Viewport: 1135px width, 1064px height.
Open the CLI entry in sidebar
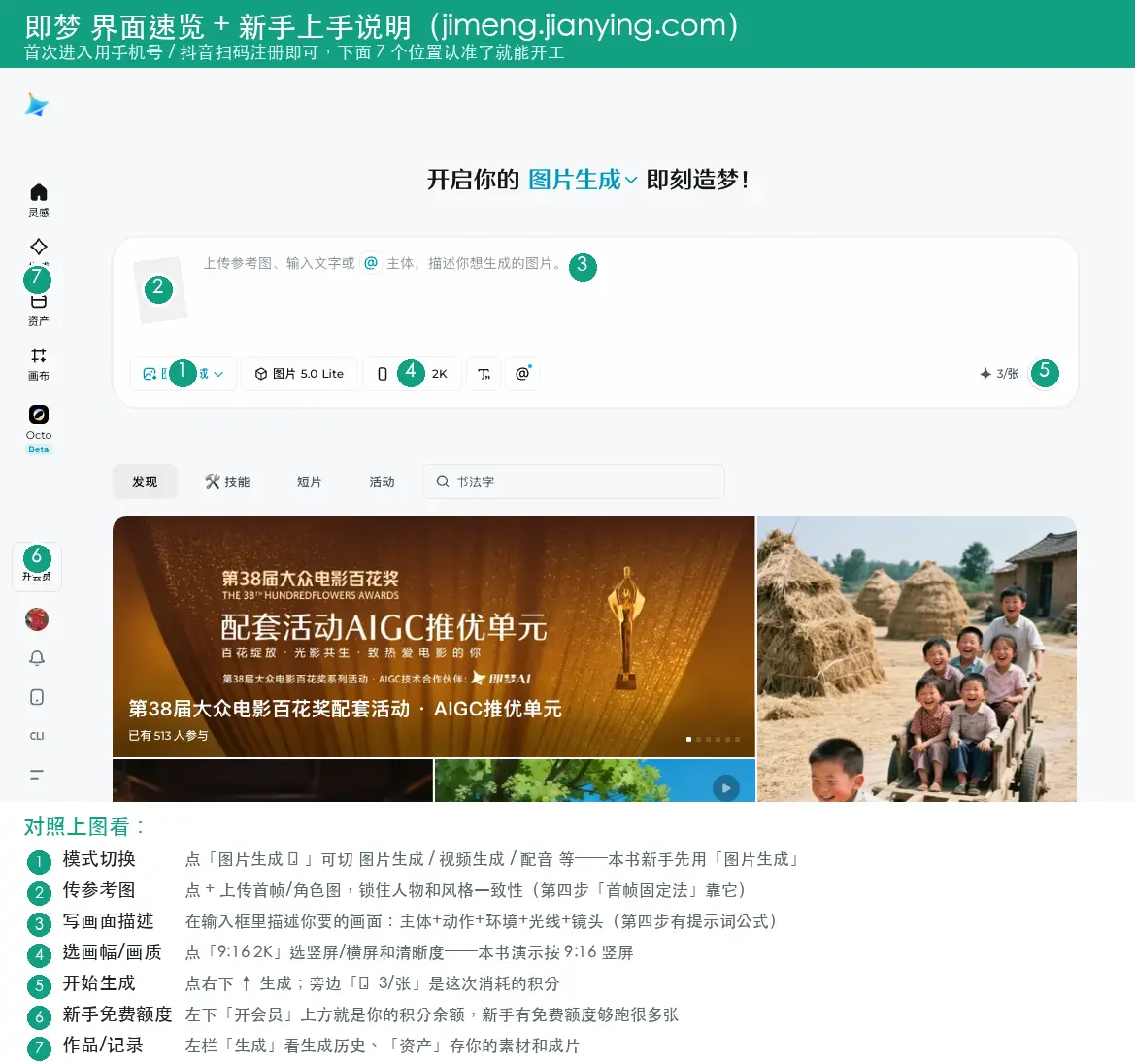pos(37,736)
